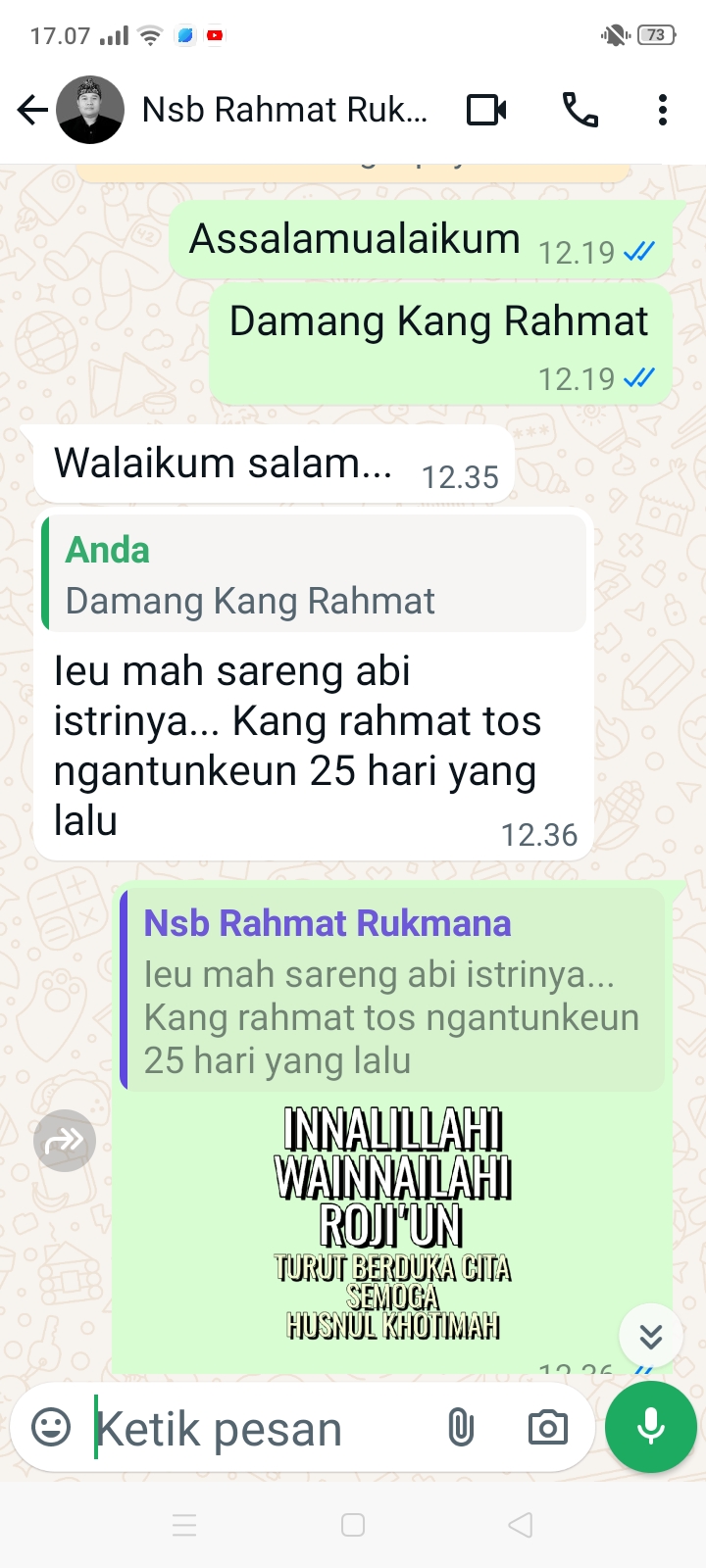Tap the quoted Nsb Rahmat Rukmana message
The image size is (706, 1568).
[392, 990]
